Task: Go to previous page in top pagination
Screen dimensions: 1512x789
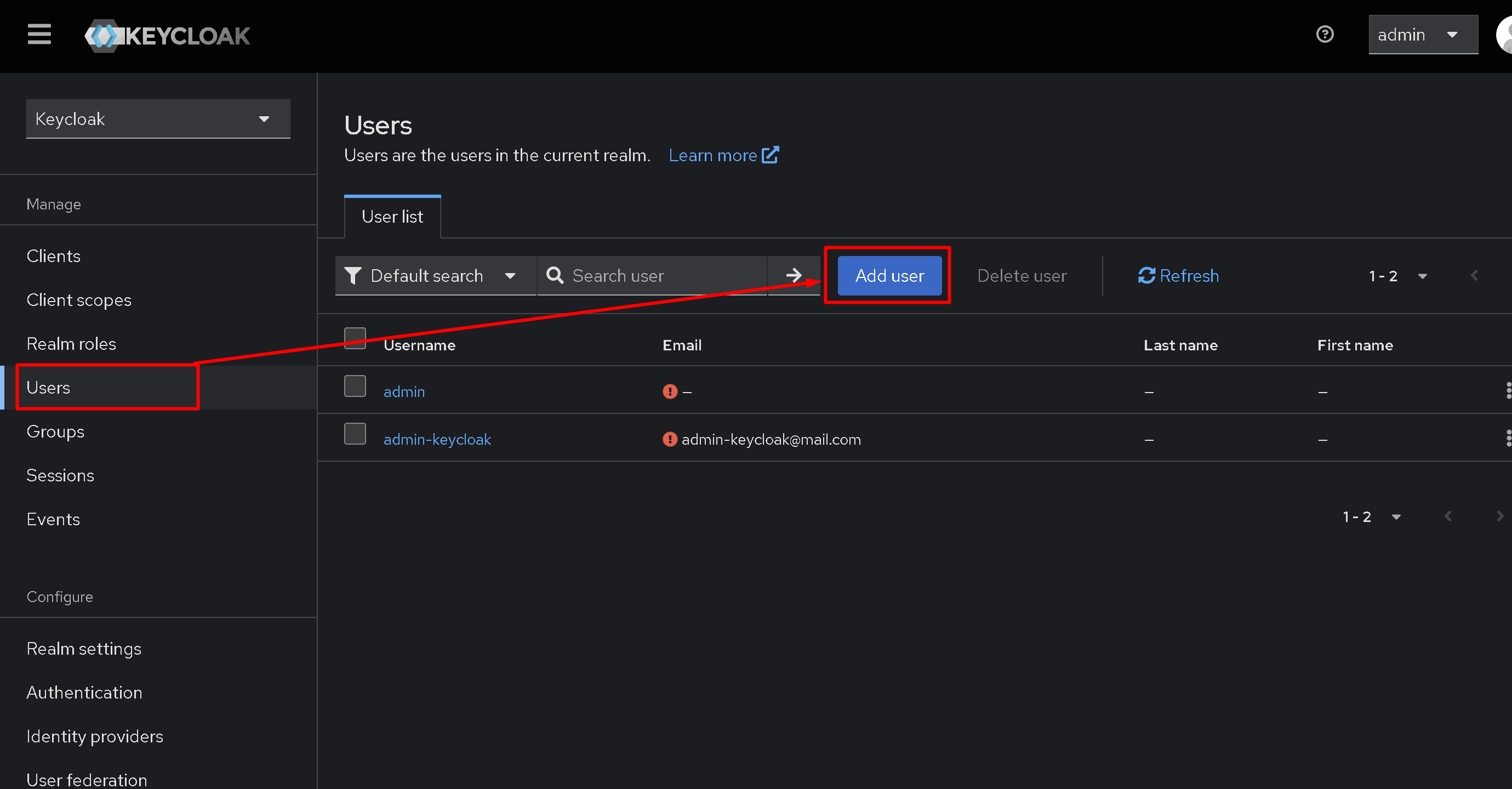Action: click(1474, 275)
